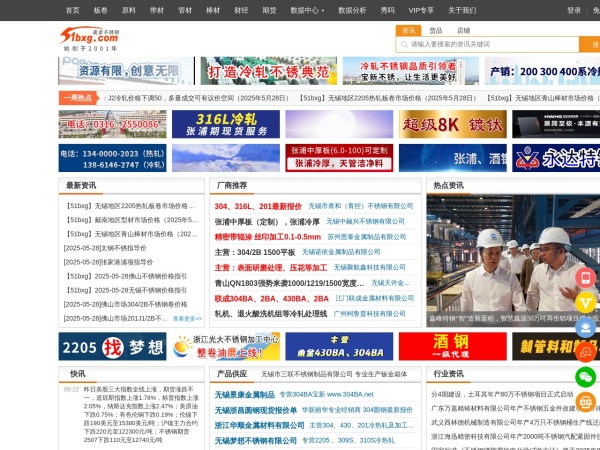Open 财经 navigation item
The image size is (600, 450).
tap(241, 10)
